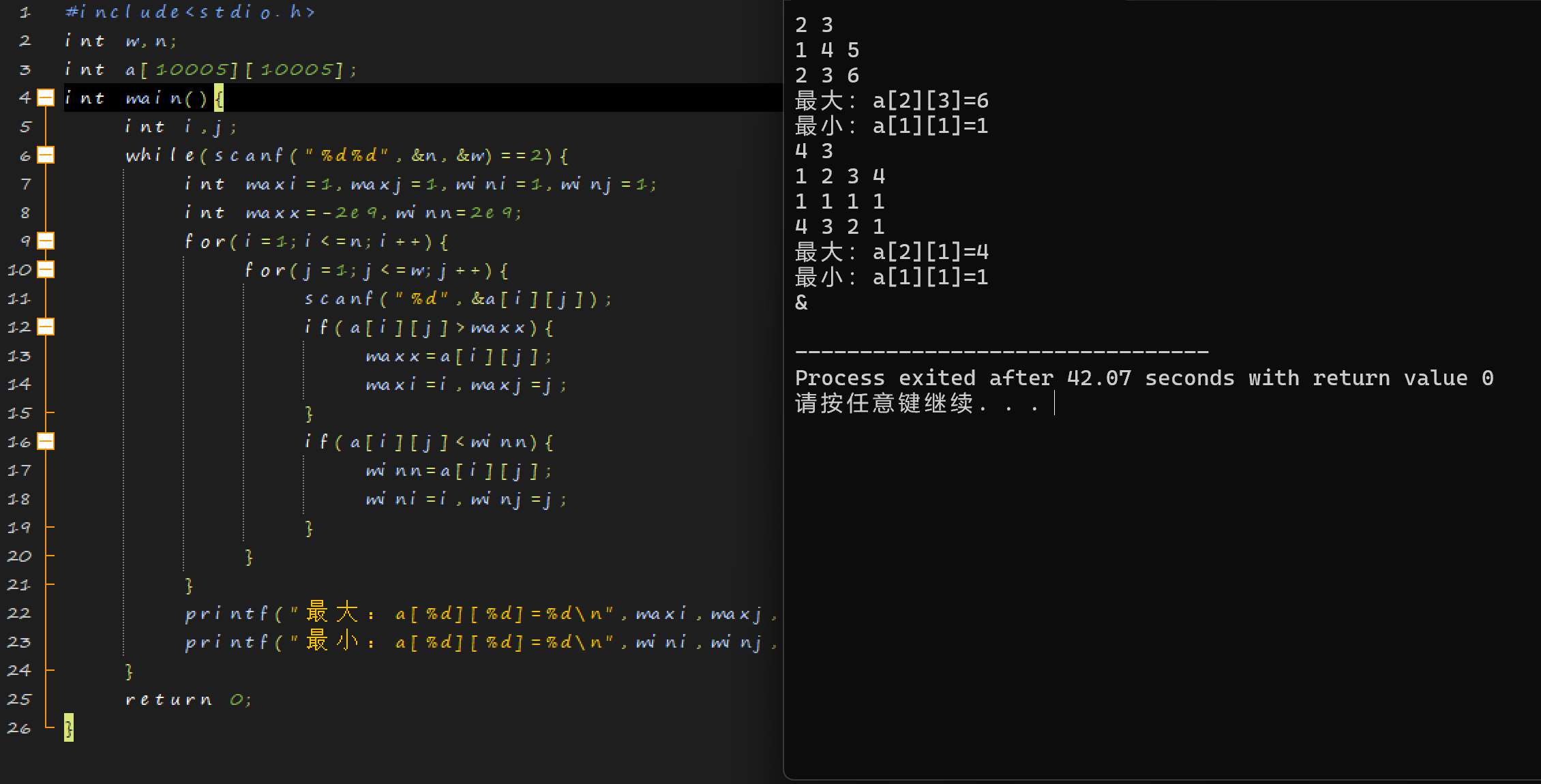This screenshot has width=1541, height=784.
Task: Click line number 1 in the gutter
Action: [25, 12]
